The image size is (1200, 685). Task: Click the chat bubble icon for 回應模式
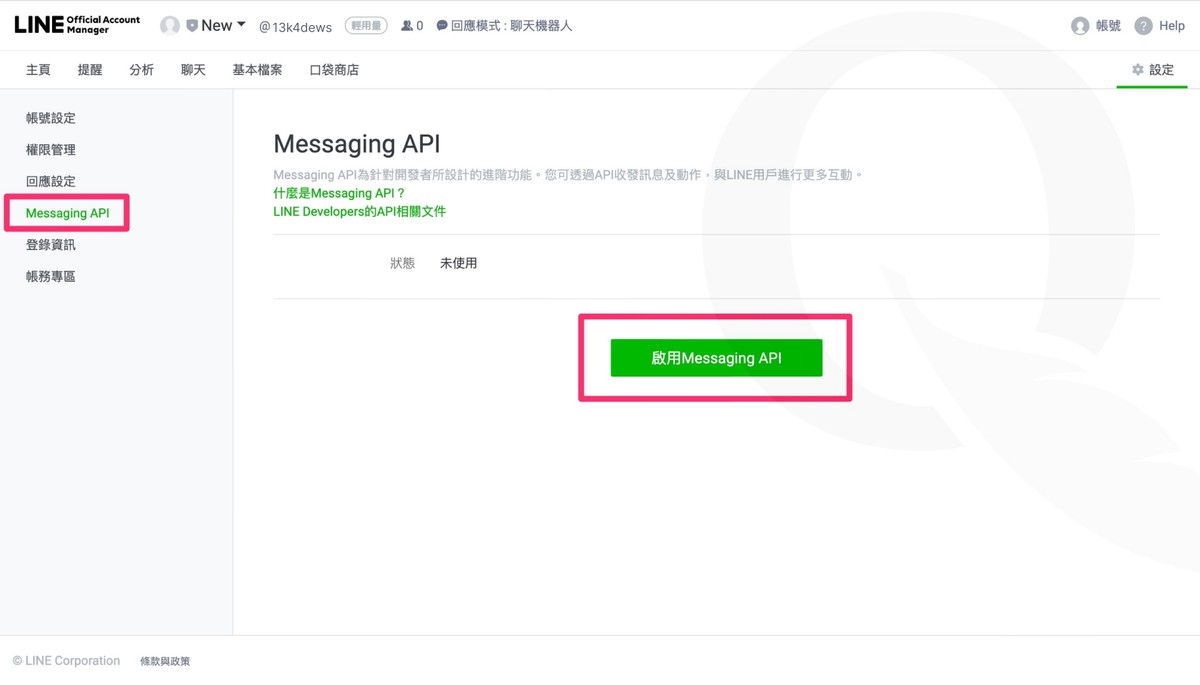coord(442,26)
